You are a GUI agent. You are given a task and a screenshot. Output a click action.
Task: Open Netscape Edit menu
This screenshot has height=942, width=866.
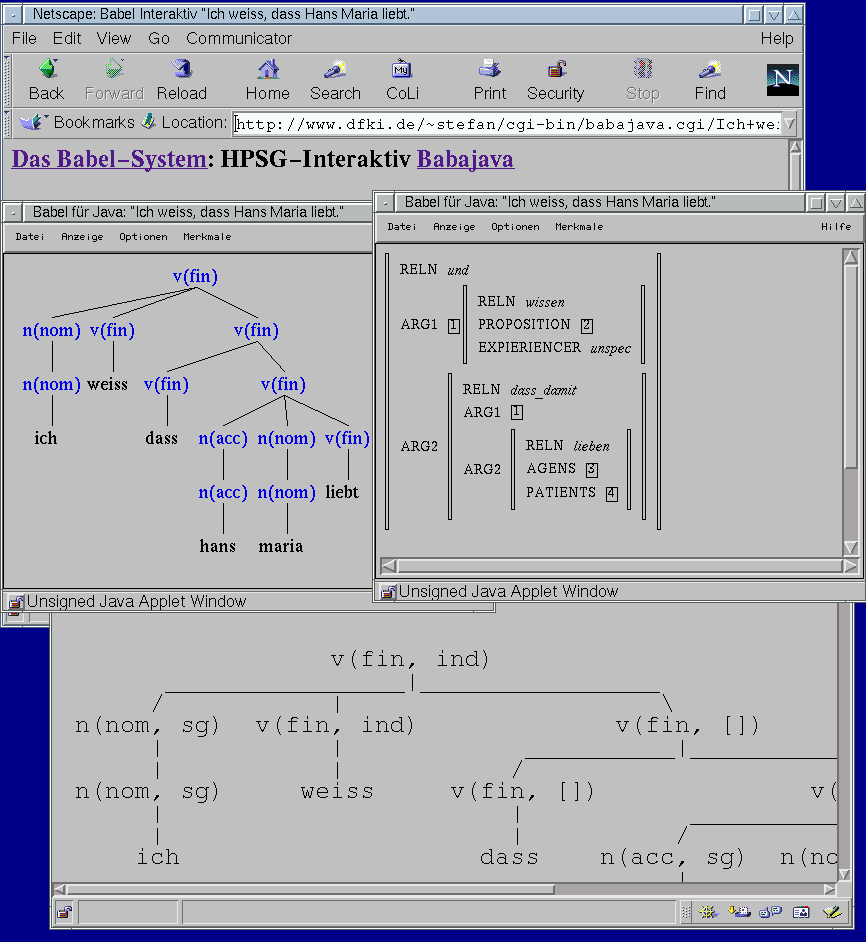click(x=67, y=38)
